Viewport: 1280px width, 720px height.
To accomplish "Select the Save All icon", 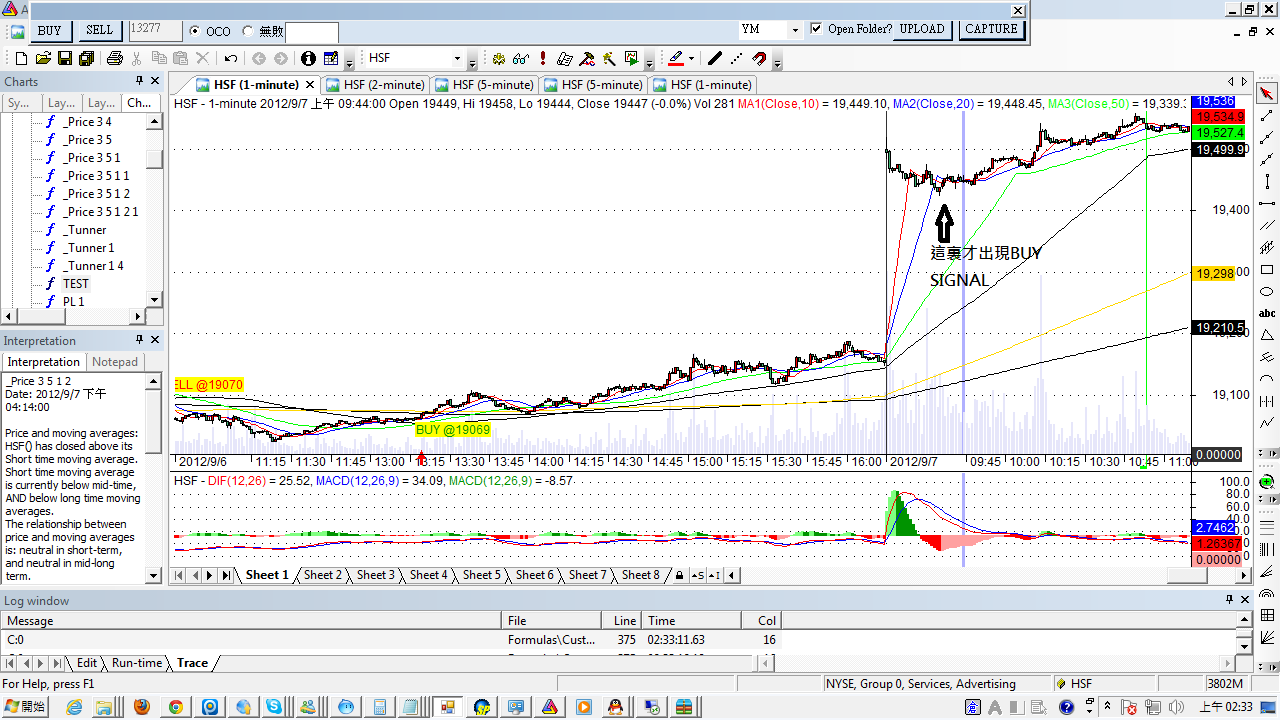I will pyautogui.click(x=86, y=59).
